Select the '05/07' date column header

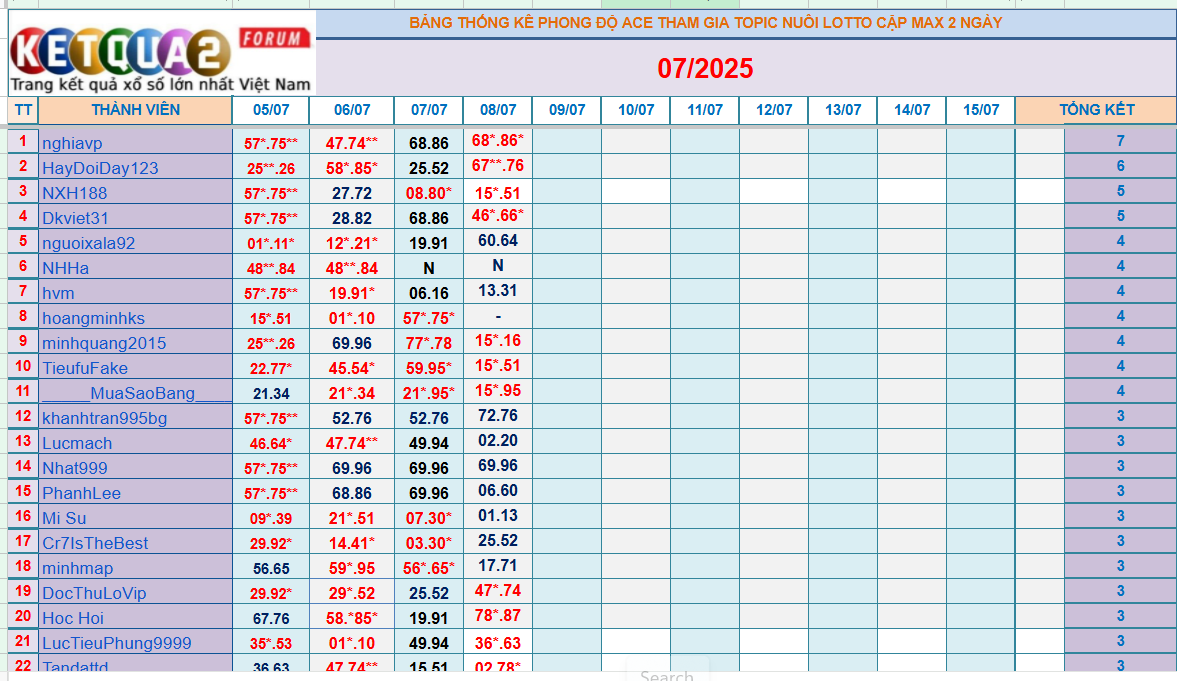tap(271, 110)
